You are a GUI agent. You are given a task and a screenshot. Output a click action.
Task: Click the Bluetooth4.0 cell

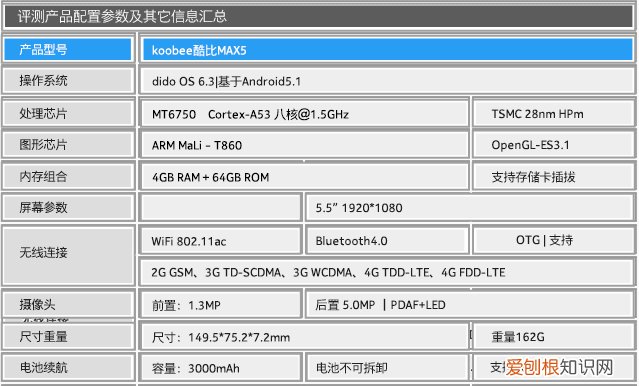click(387, 240)
